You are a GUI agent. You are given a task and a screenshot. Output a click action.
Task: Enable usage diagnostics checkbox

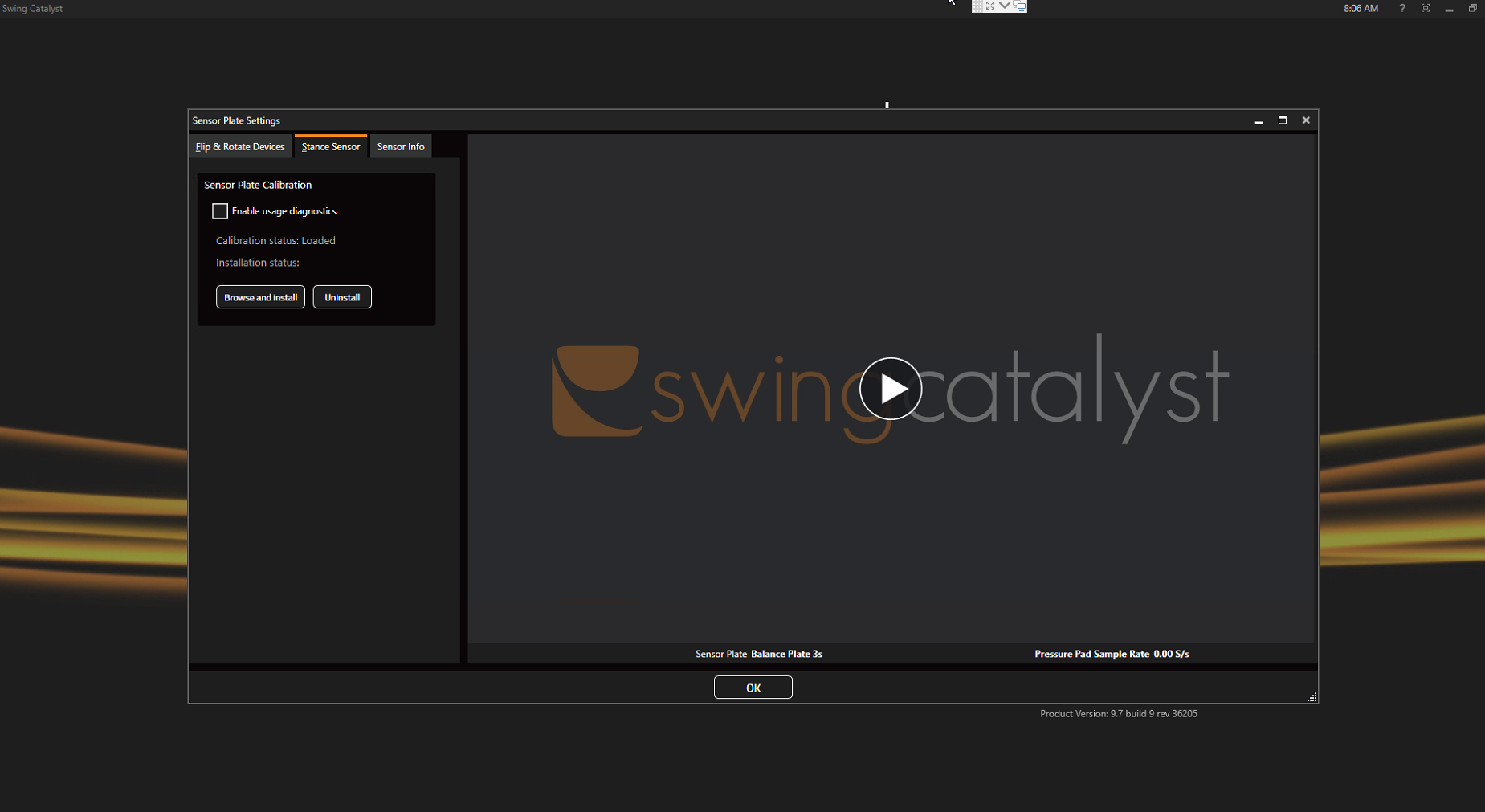click(220, 211)
